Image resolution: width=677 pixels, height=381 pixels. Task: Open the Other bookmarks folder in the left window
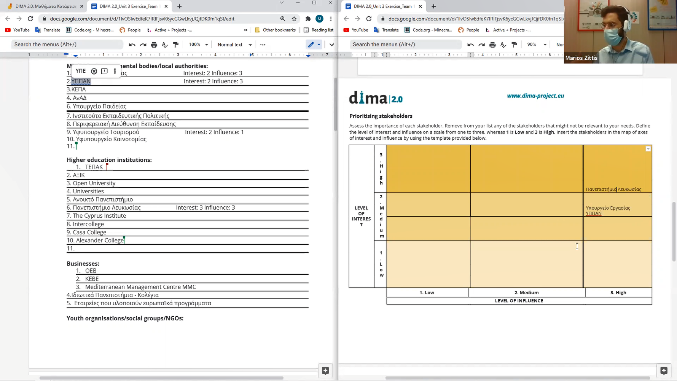tap(275, 30)
